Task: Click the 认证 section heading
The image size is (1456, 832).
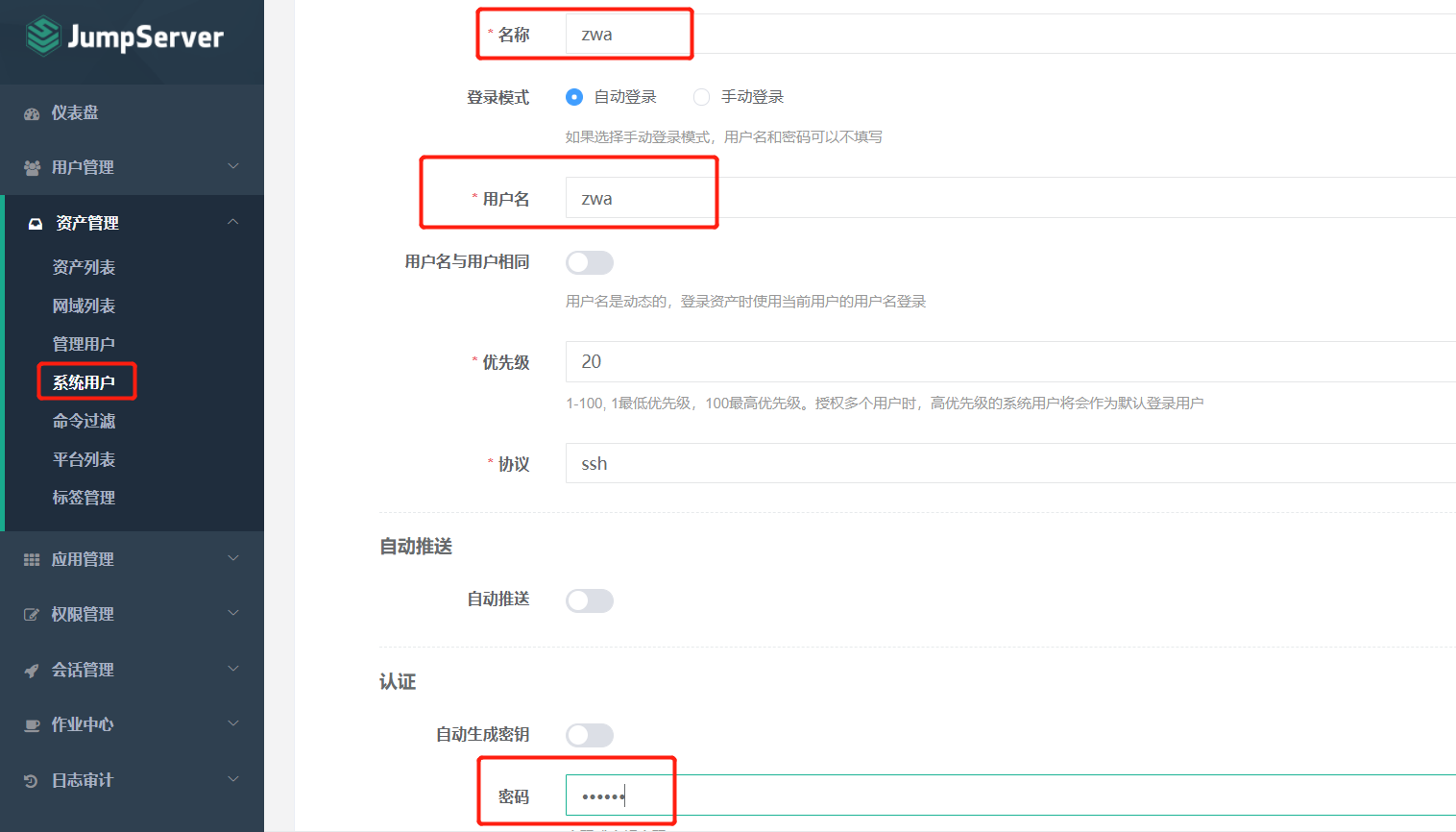Action: coord(398,682)
